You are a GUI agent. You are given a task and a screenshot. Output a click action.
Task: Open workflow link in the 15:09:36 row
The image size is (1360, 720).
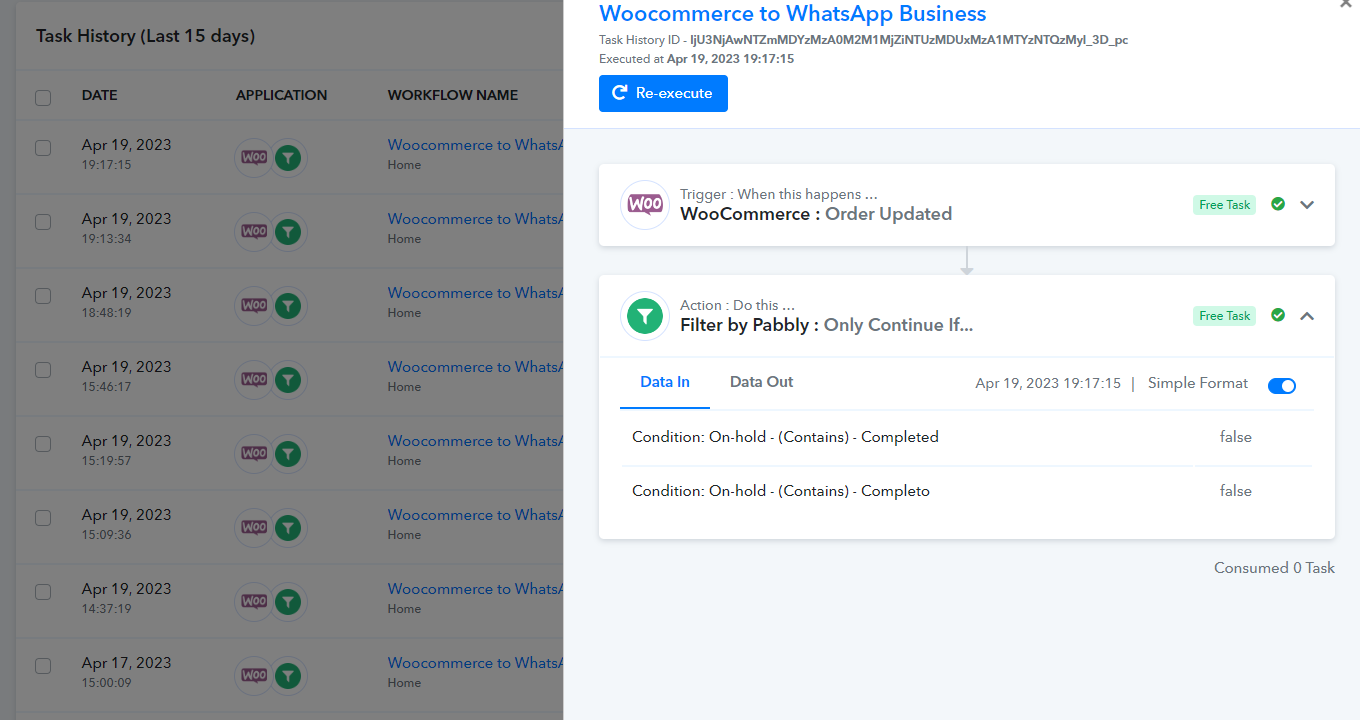coord(476,515)
